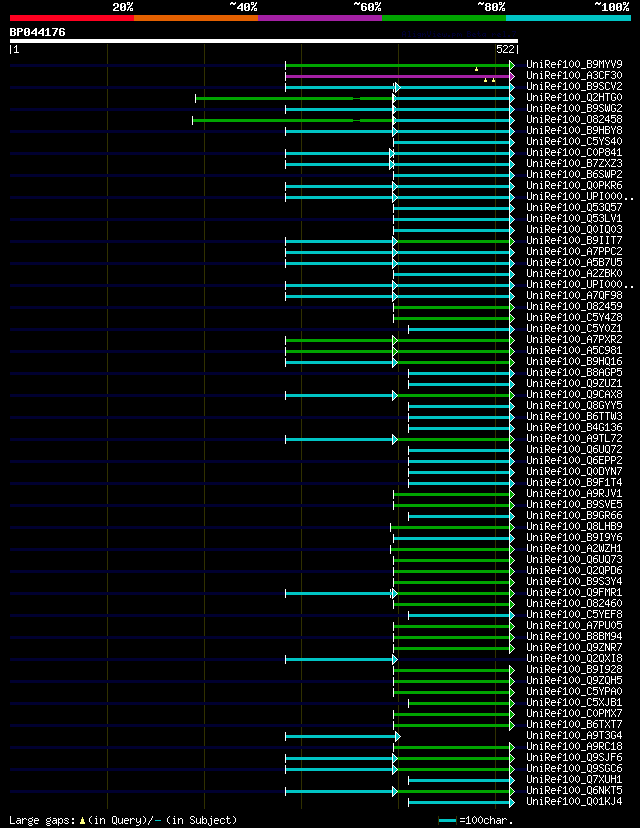The image size is (640, 828).
Task: Select the UniRef100_A9TL72 label
Action: 574,439
